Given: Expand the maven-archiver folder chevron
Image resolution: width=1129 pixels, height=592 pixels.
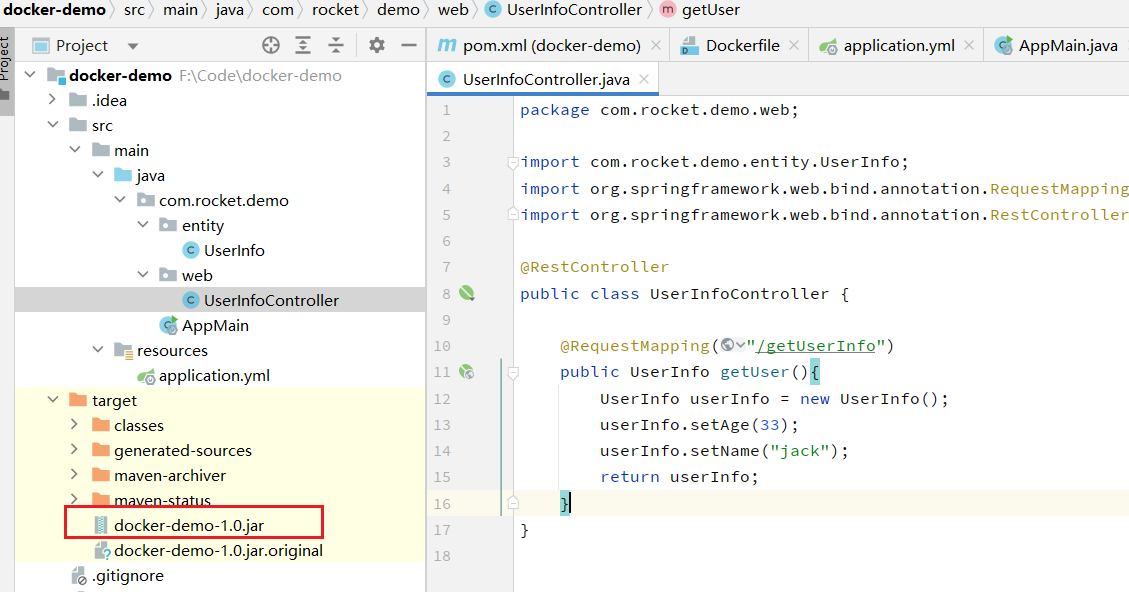Looking at the screenshot, I should click(75, 475).
